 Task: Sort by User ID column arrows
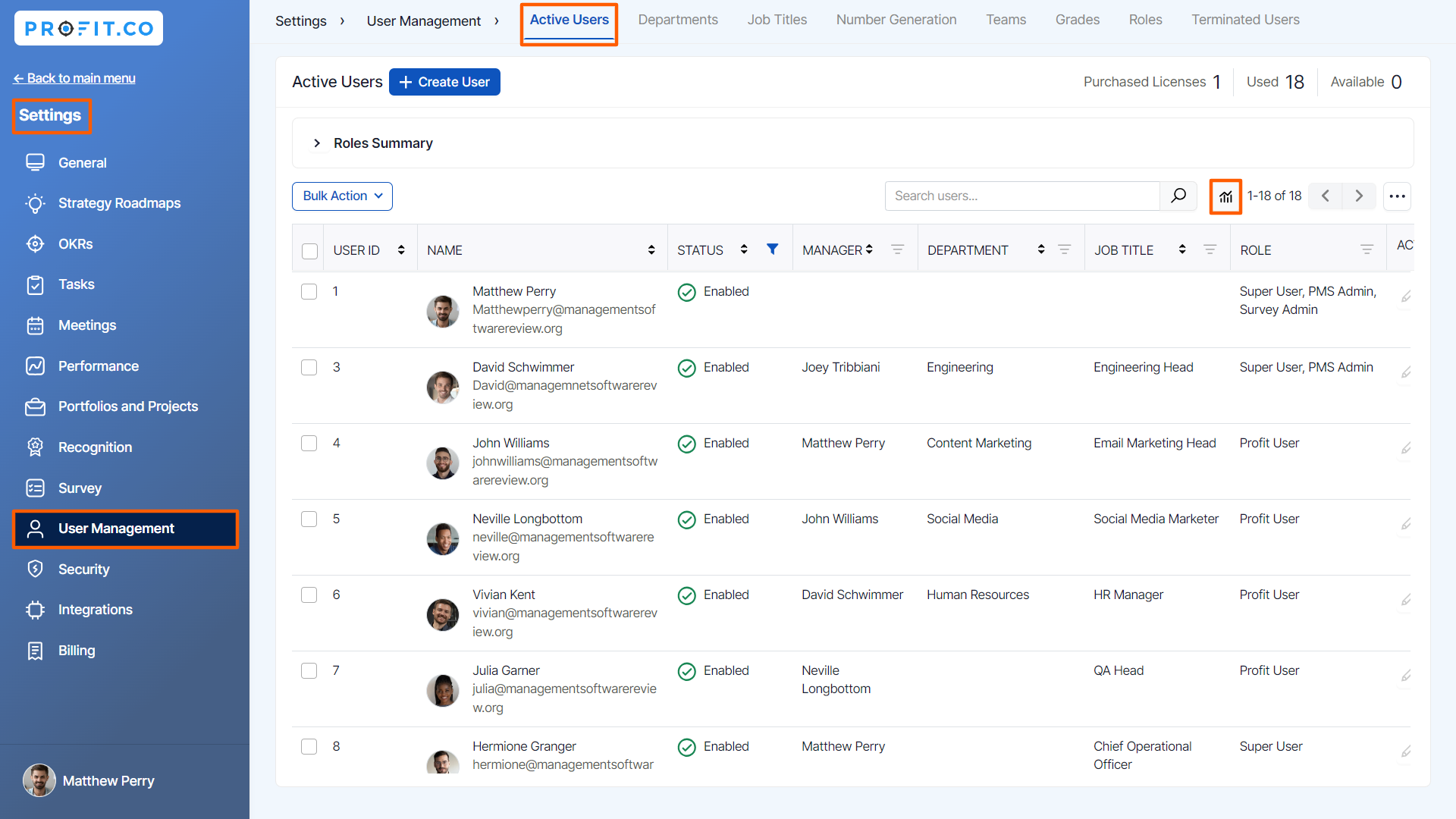[x=401, y=250]
